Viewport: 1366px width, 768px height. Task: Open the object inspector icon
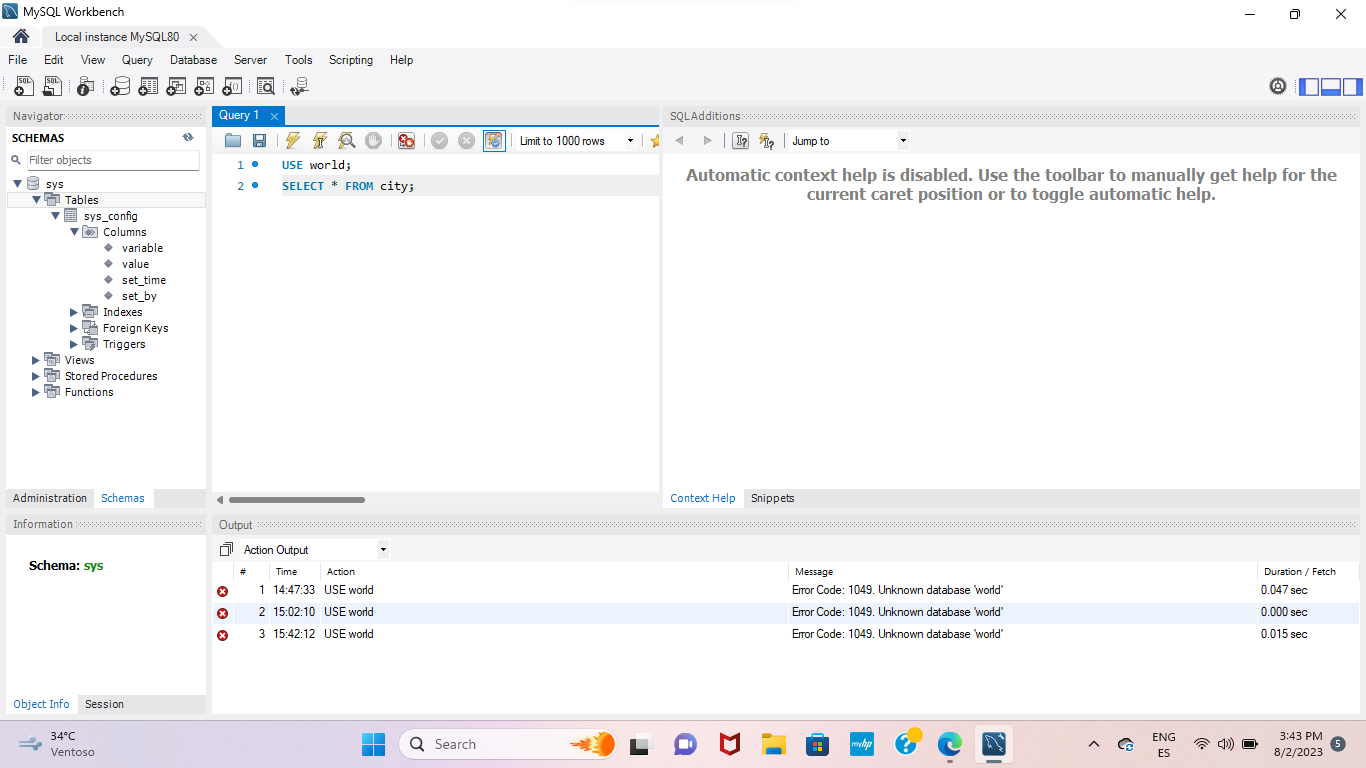tap(86, 87)
